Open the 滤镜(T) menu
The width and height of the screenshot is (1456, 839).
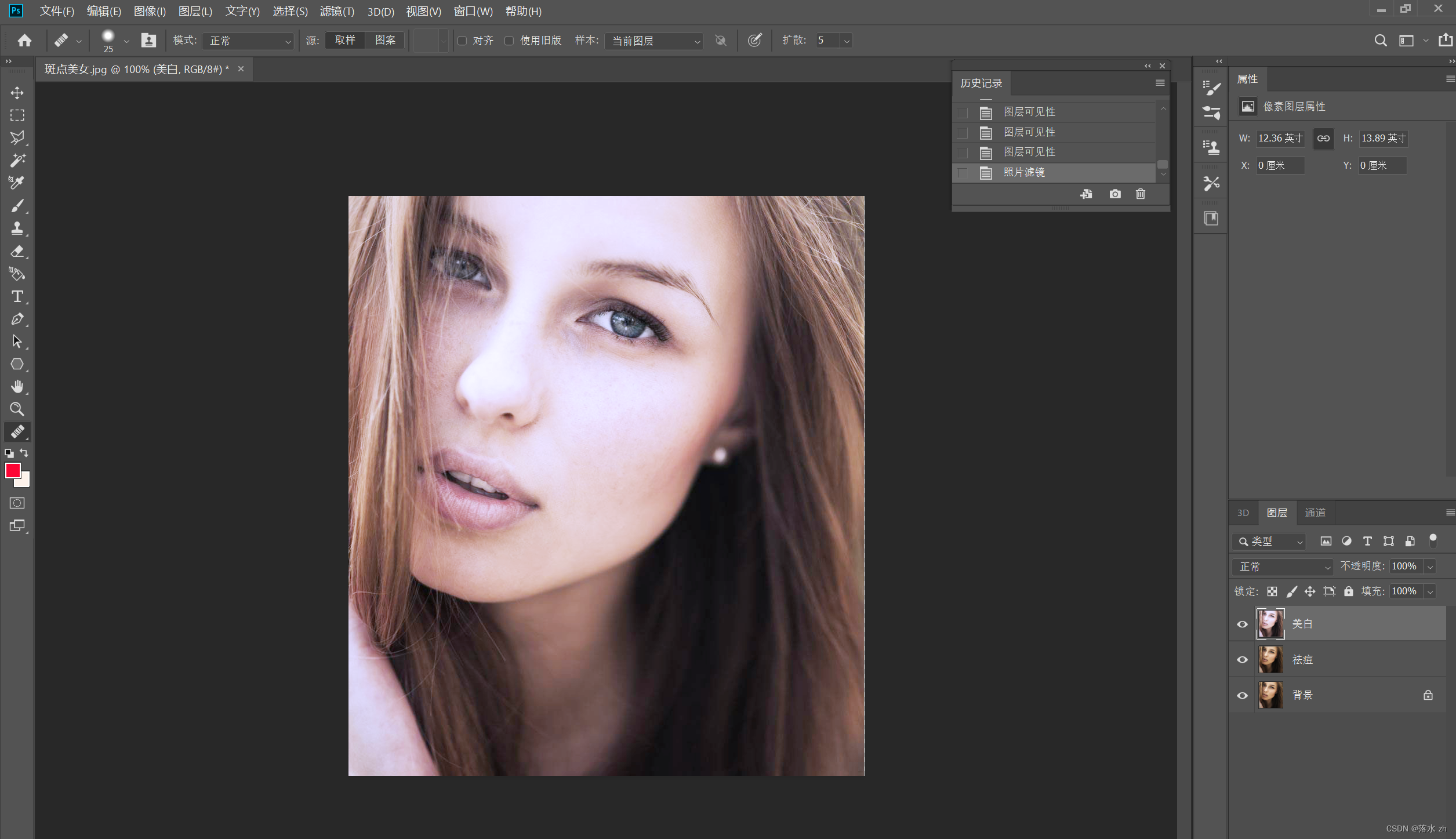(x=337, y=11)
